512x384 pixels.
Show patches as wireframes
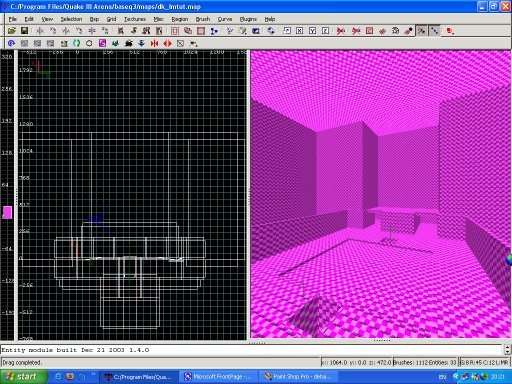coord(382,31)
